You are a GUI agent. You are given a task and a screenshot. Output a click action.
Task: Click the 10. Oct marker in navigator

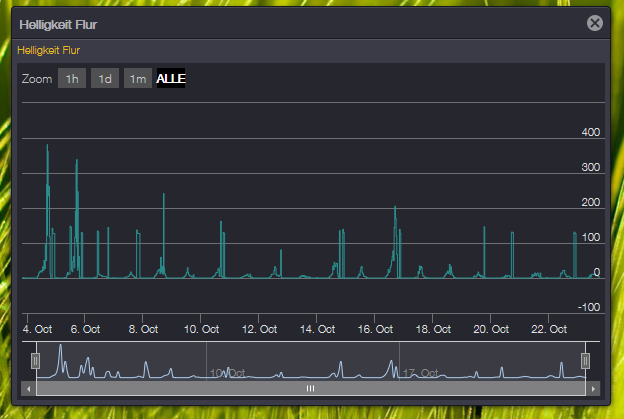pos(226,373)
